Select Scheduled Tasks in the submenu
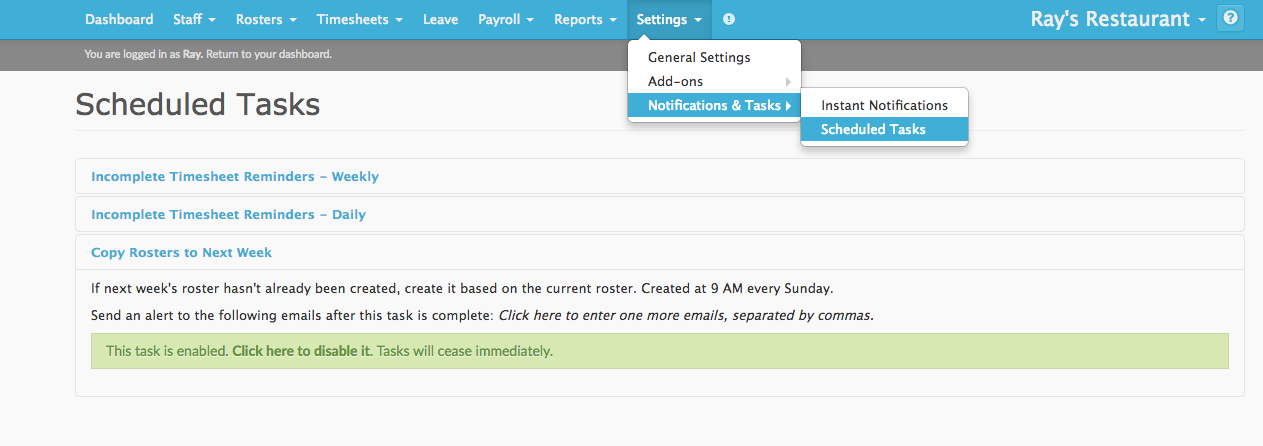Viewport: 1263px width, 446px height. [884, 129]
